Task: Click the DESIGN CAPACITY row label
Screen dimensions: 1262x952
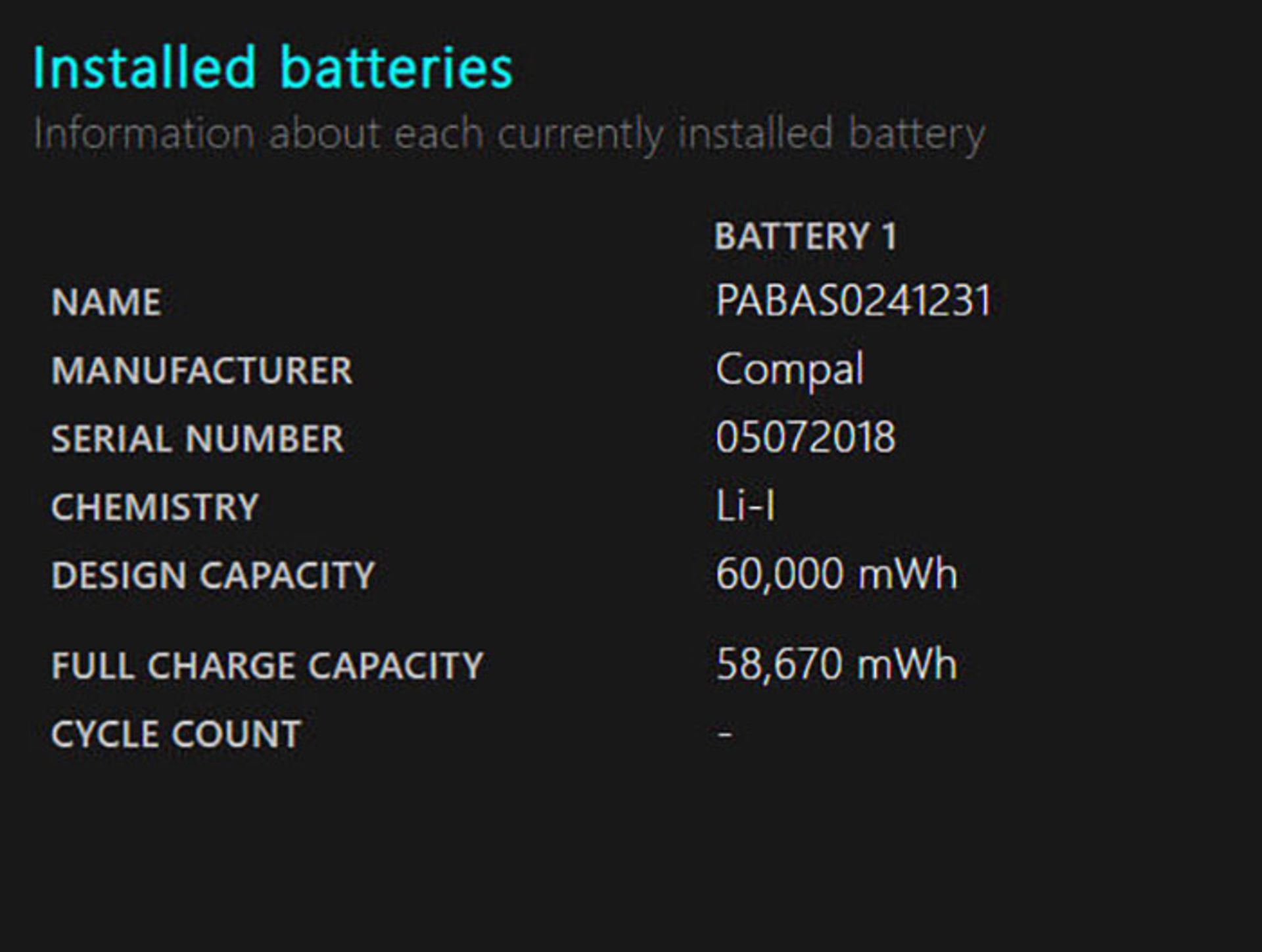Action: pos(213,575)
